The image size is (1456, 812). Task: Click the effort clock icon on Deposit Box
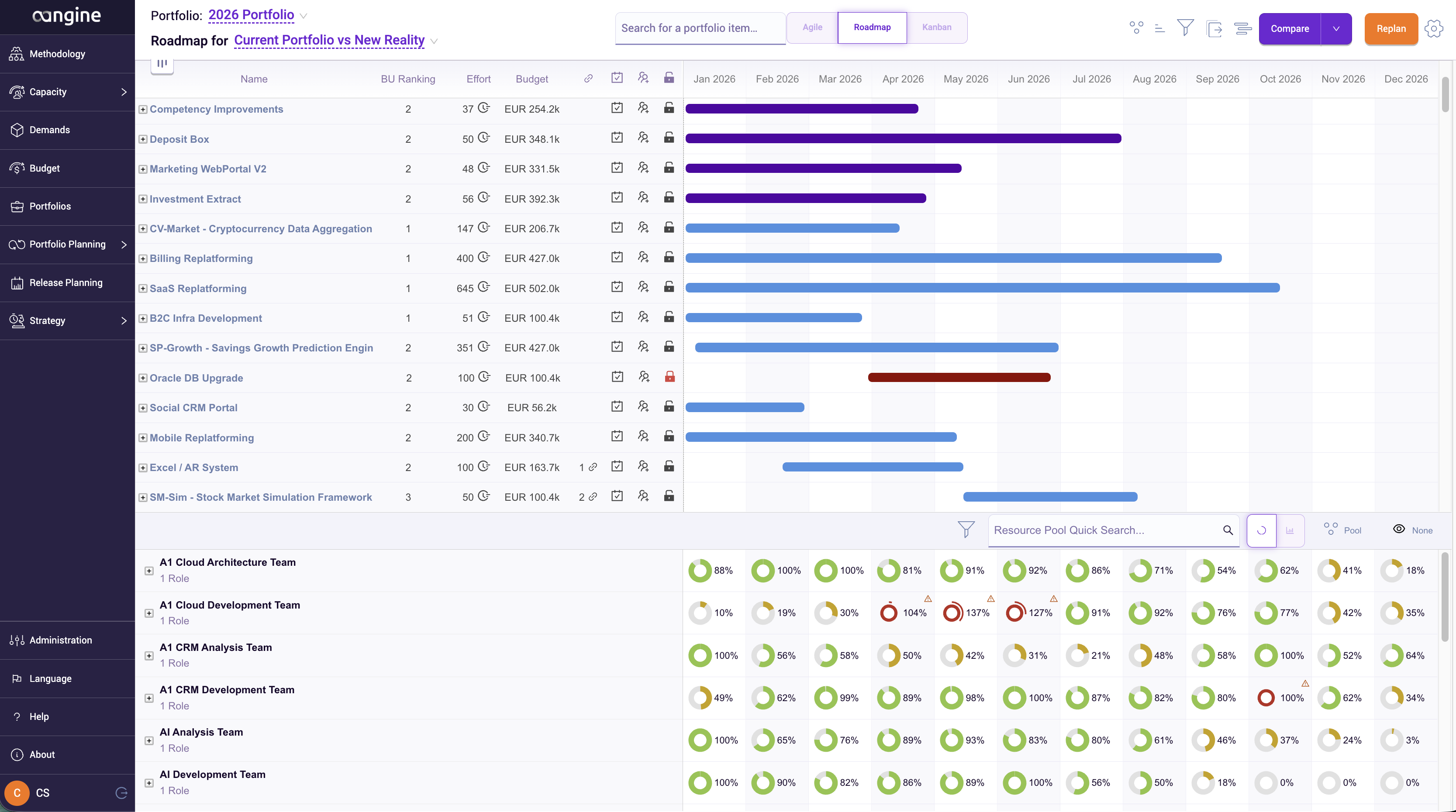pyautogui.click(x=484, y=138)
